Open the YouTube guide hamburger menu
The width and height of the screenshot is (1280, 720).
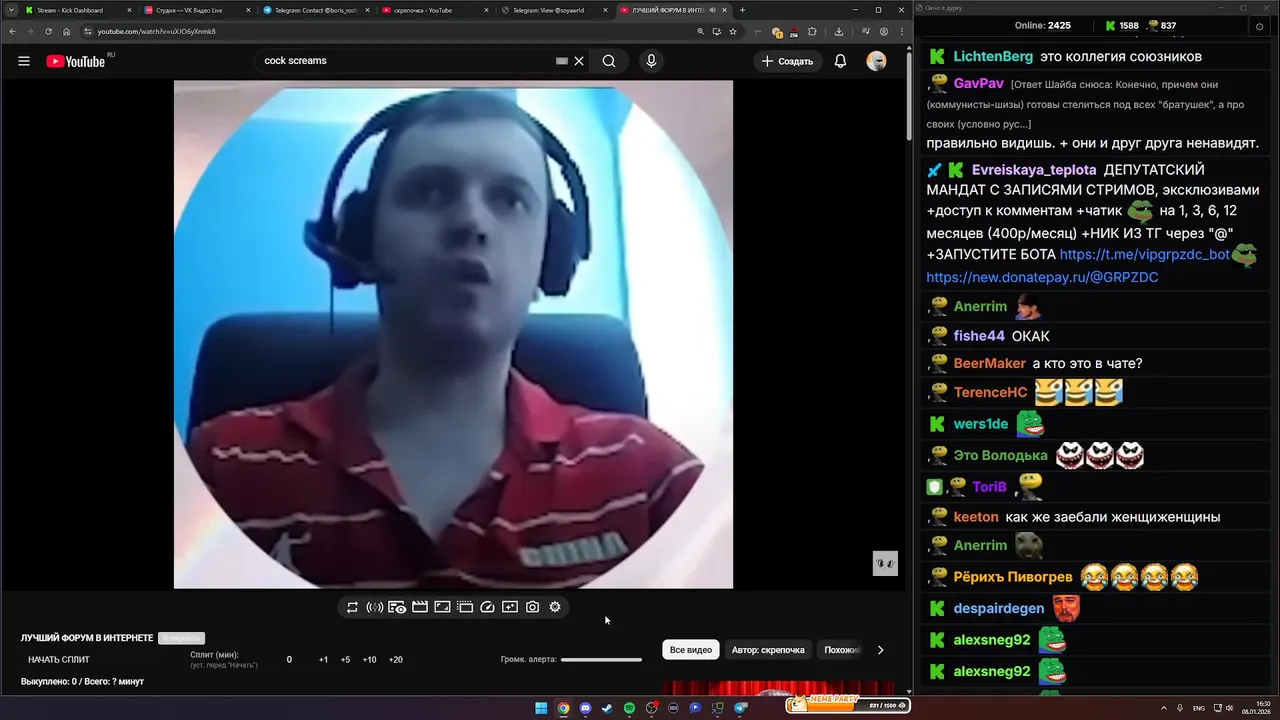24,61
